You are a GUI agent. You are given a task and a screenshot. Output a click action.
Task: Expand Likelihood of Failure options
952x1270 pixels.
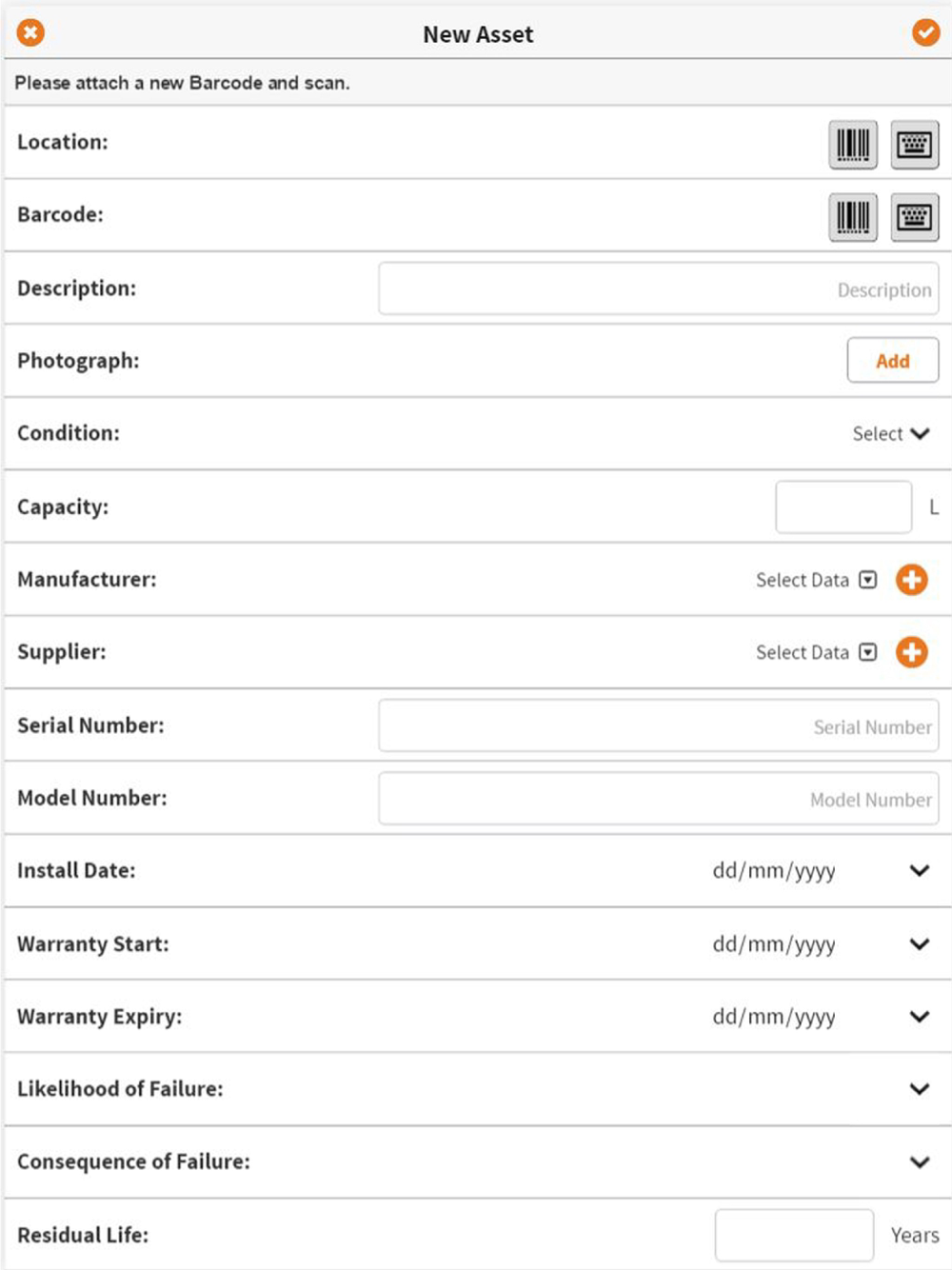coord(919,1088)
